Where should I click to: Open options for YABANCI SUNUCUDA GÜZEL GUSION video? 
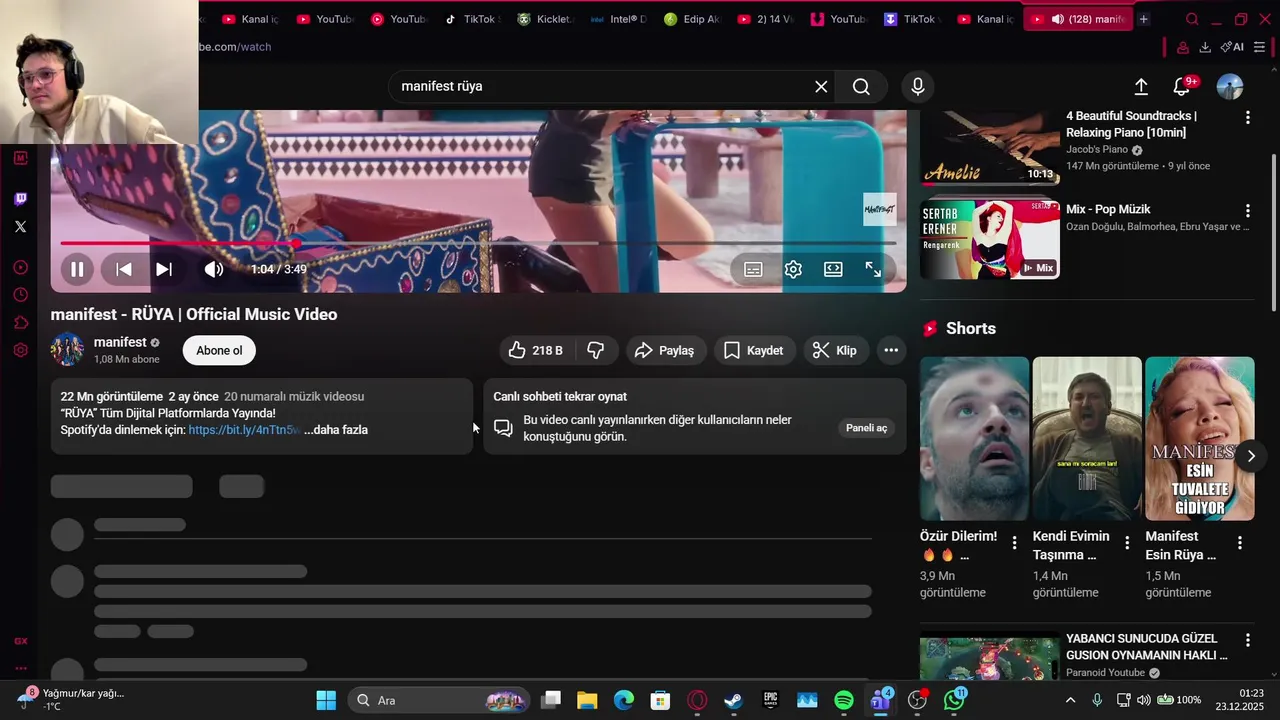pyautogui.click(x=1247, y=640)
